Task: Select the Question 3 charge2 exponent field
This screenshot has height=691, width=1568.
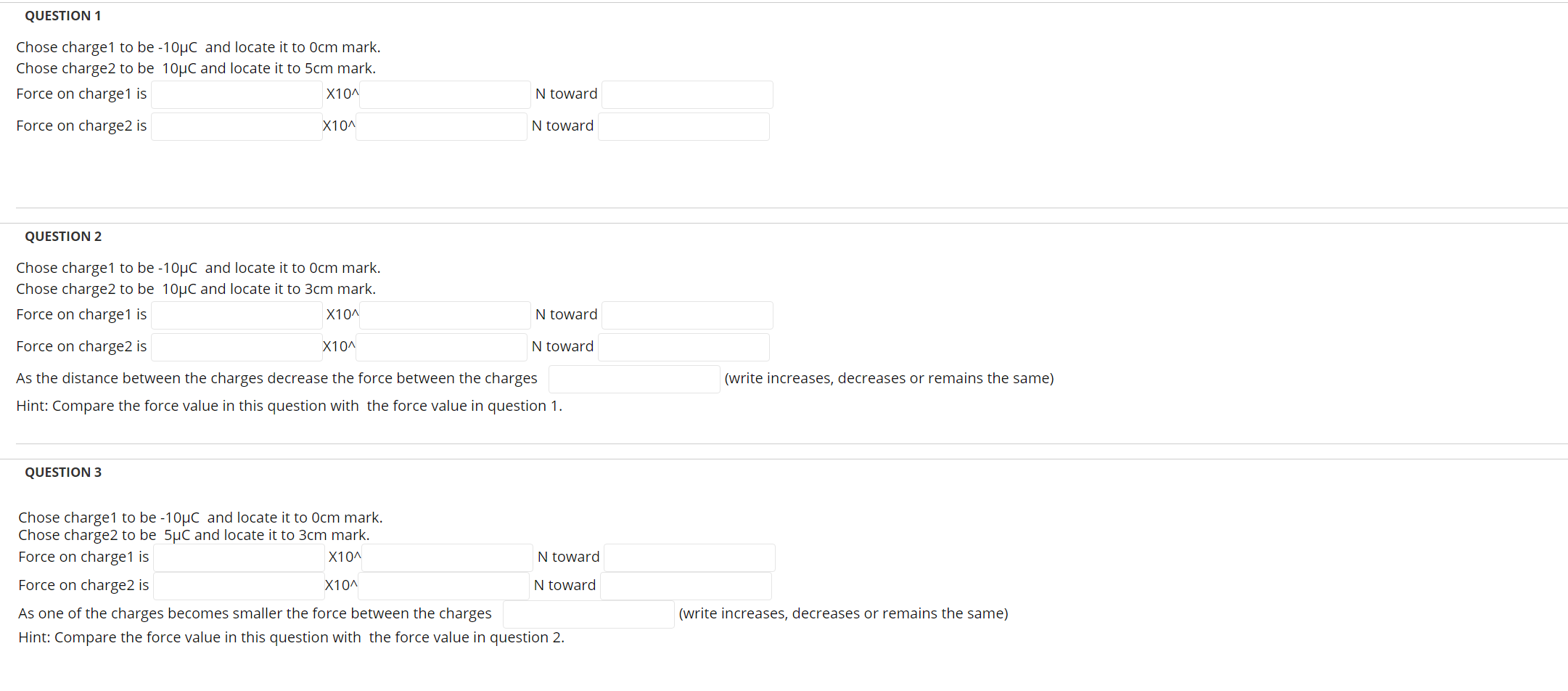Action: click(443, 586)
